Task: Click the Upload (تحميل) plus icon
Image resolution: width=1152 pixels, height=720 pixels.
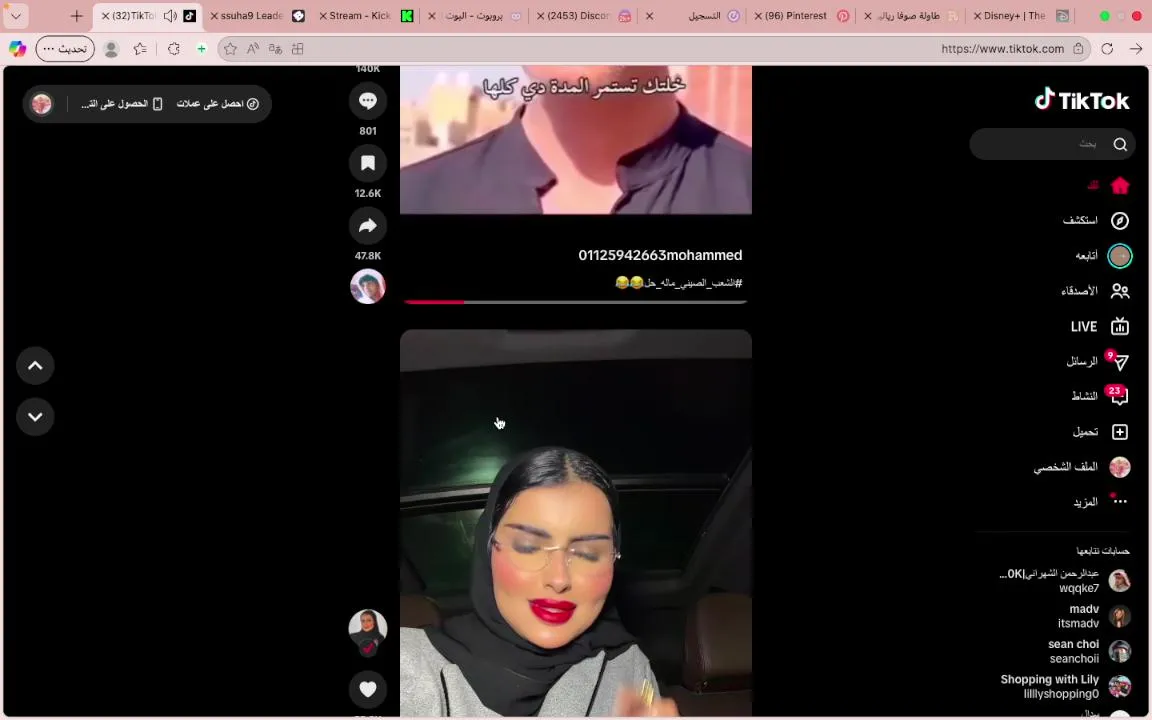Action: pos(1120,432)
